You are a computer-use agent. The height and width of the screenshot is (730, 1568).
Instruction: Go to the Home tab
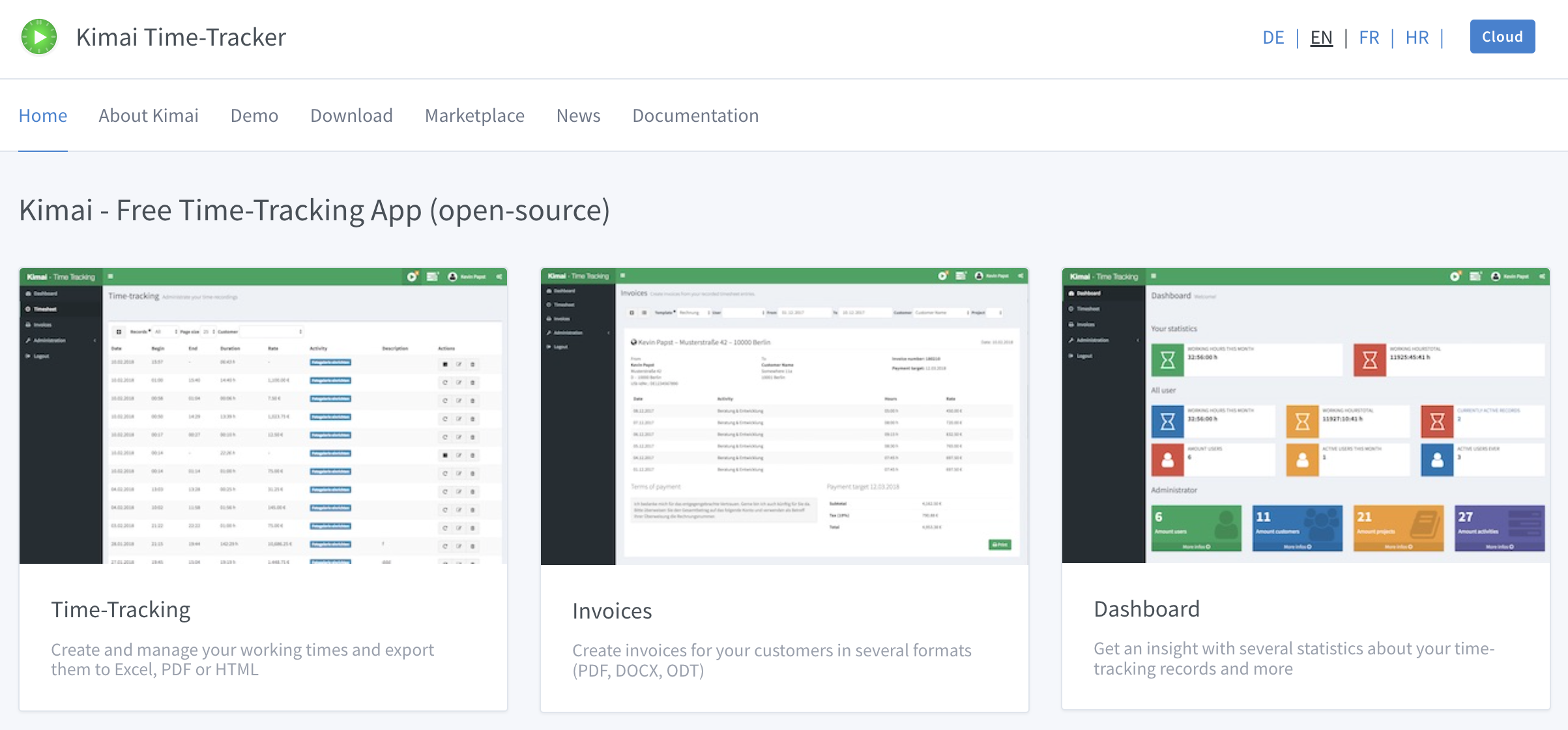tap(43, 115)
